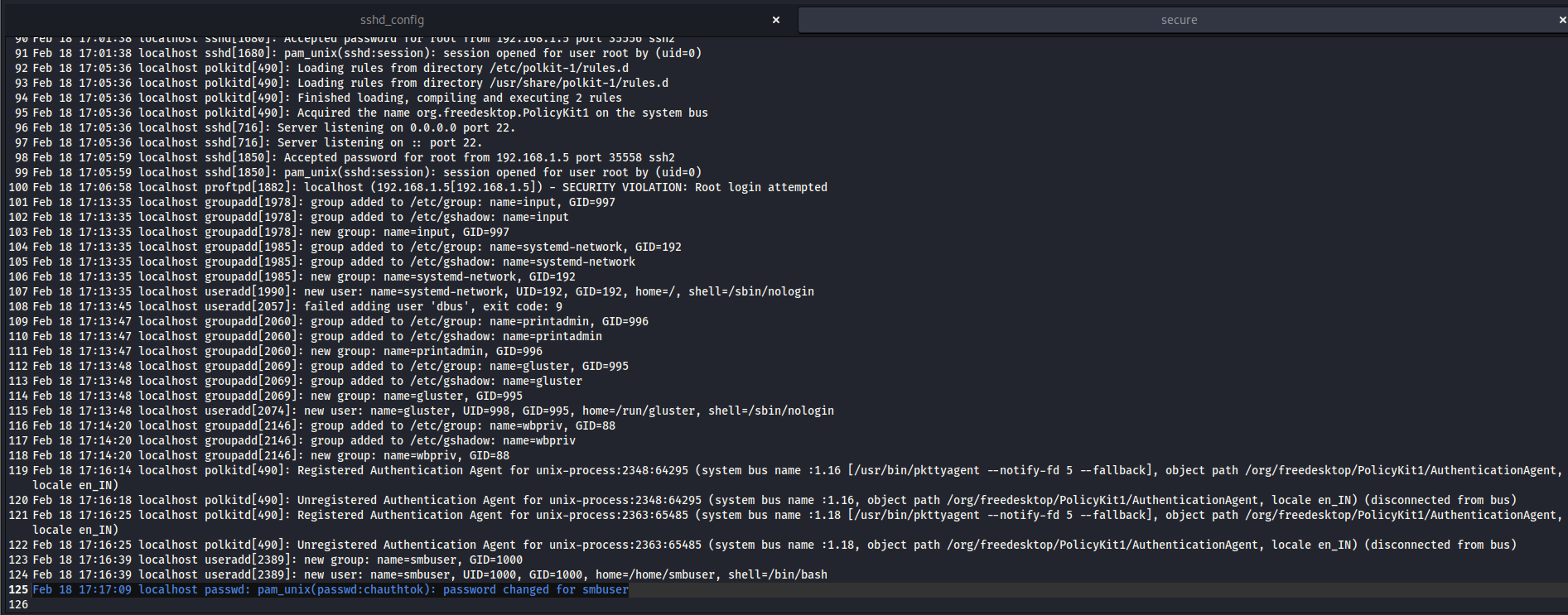
Task: Click line 109 group added name=printadmin GID=996
Action: 340,321
